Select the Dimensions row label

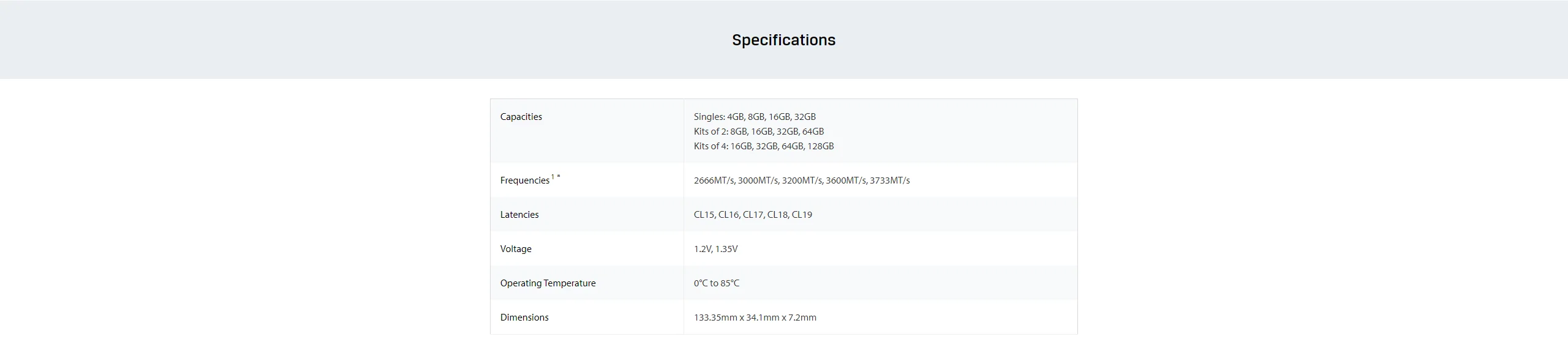[524, 318]
